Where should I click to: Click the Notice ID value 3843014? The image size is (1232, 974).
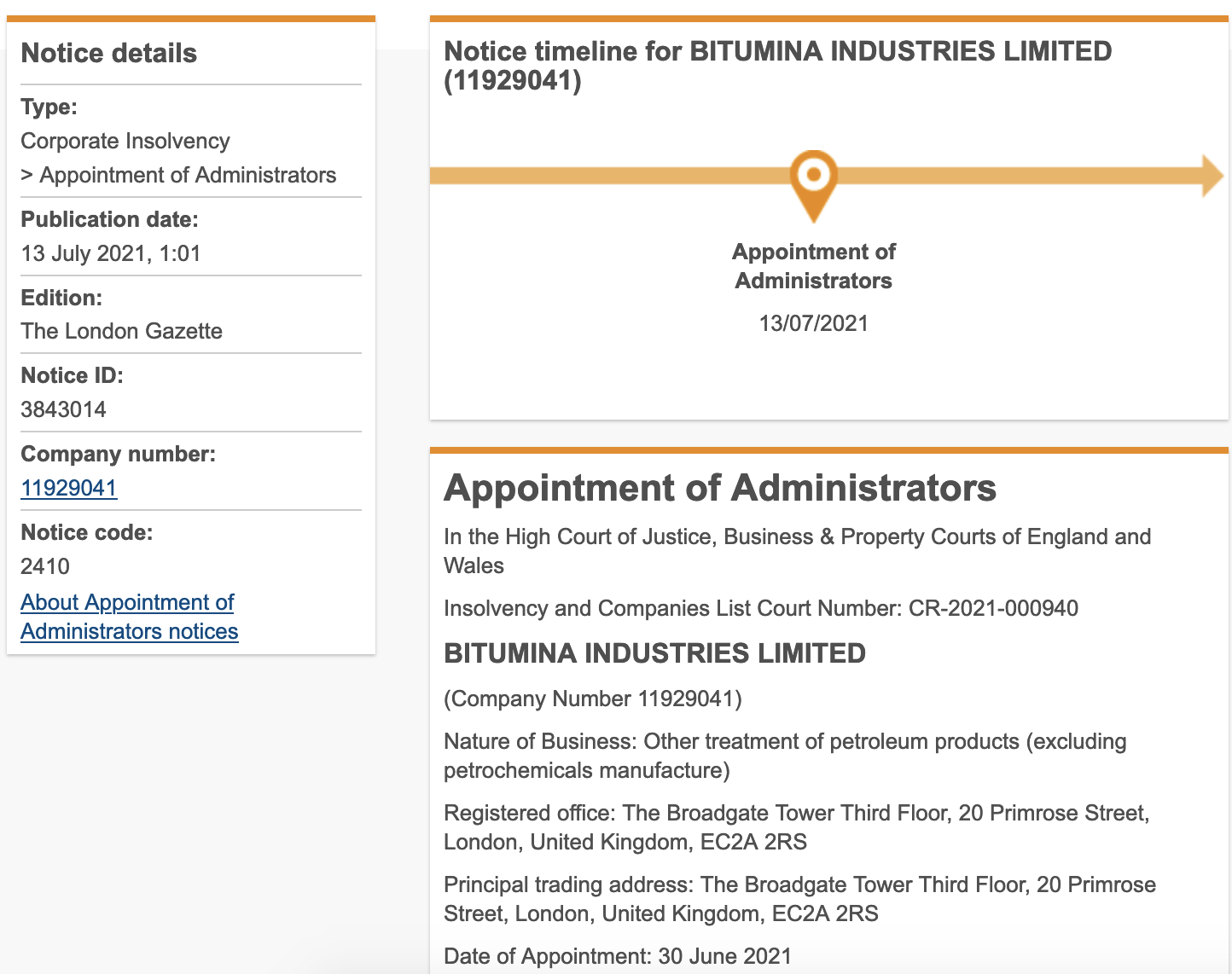tap(63, 409)
